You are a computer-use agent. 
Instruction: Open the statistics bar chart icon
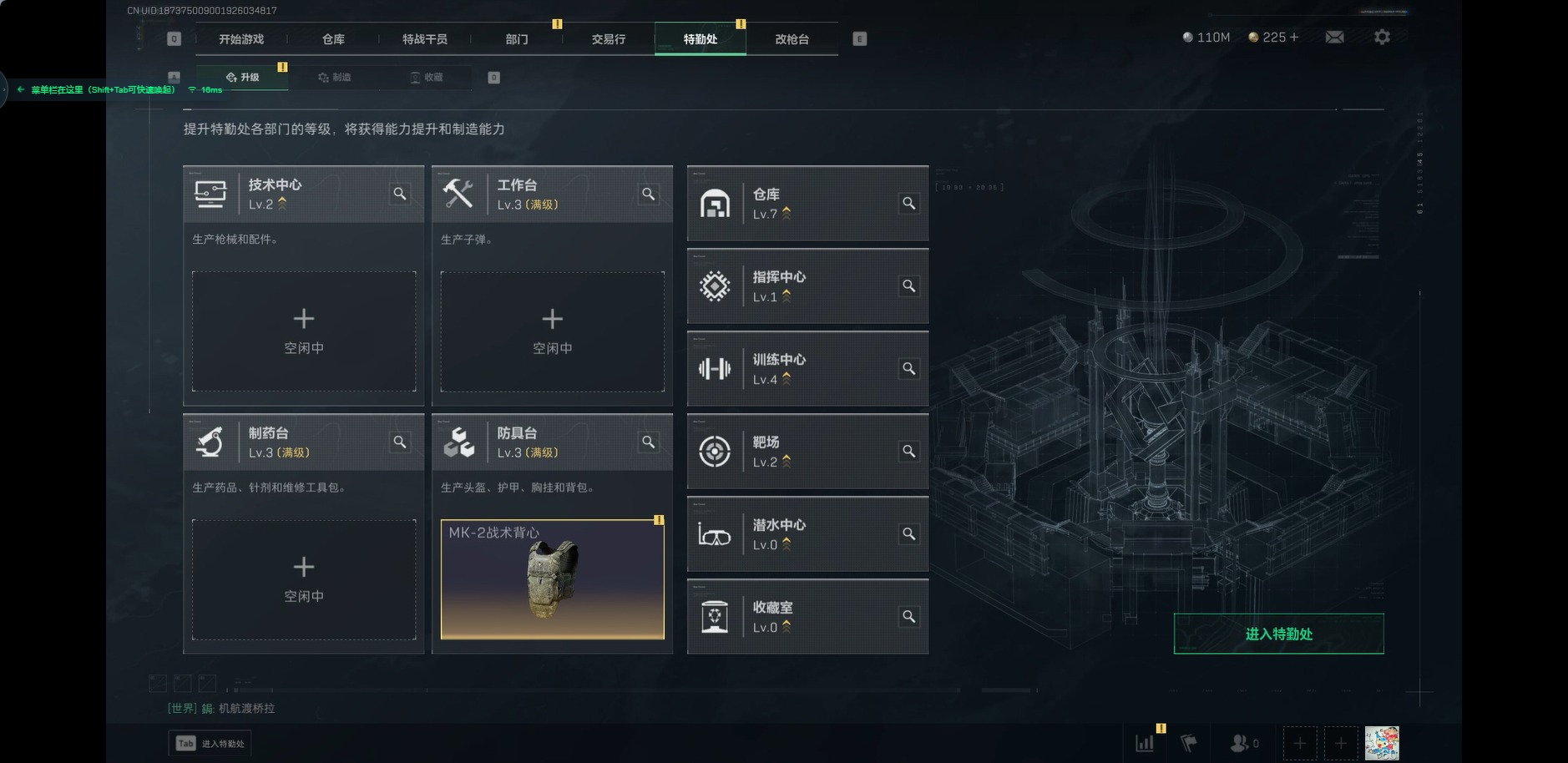point(1145,742)
